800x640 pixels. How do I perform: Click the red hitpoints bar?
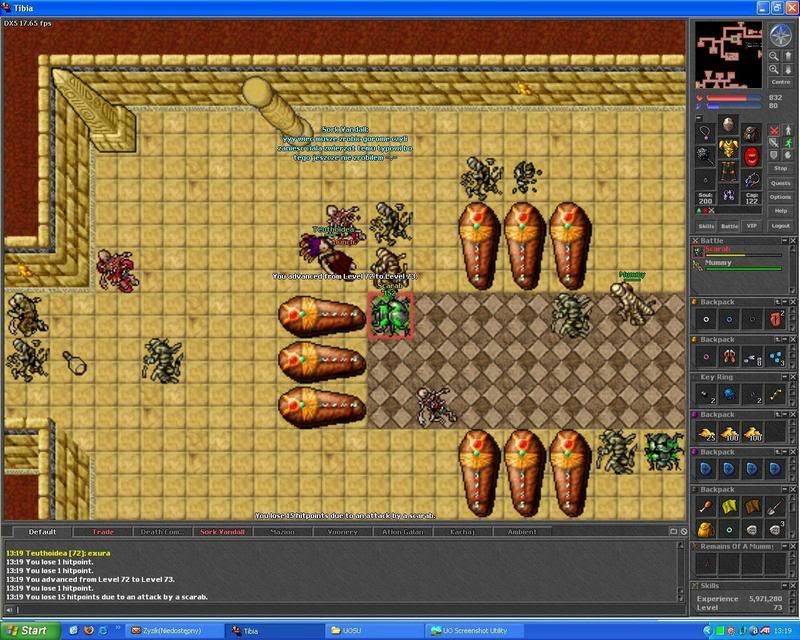tap(733, 97)
